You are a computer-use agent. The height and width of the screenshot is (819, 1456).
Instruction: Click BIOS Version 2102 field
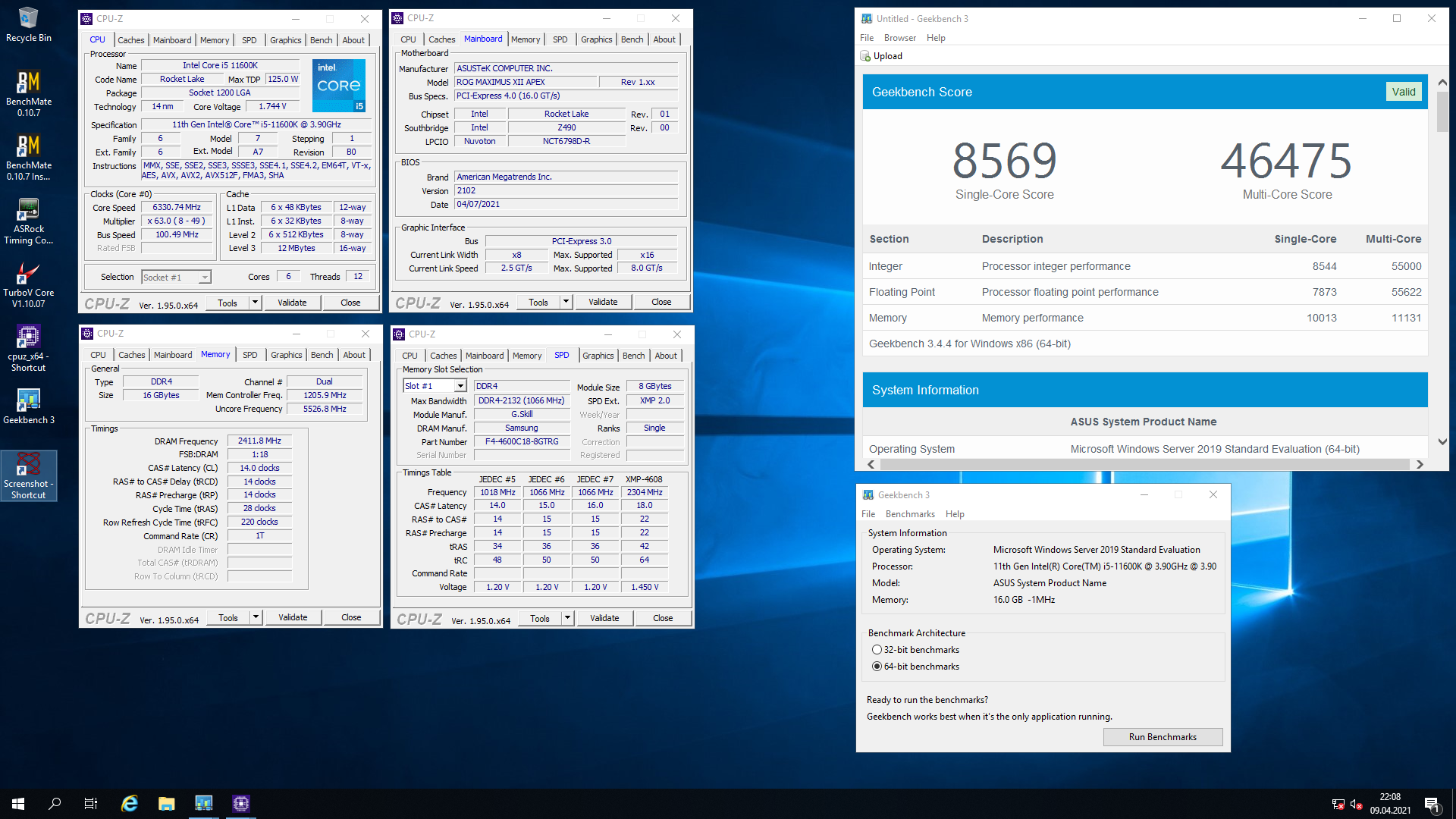point(566,190)
